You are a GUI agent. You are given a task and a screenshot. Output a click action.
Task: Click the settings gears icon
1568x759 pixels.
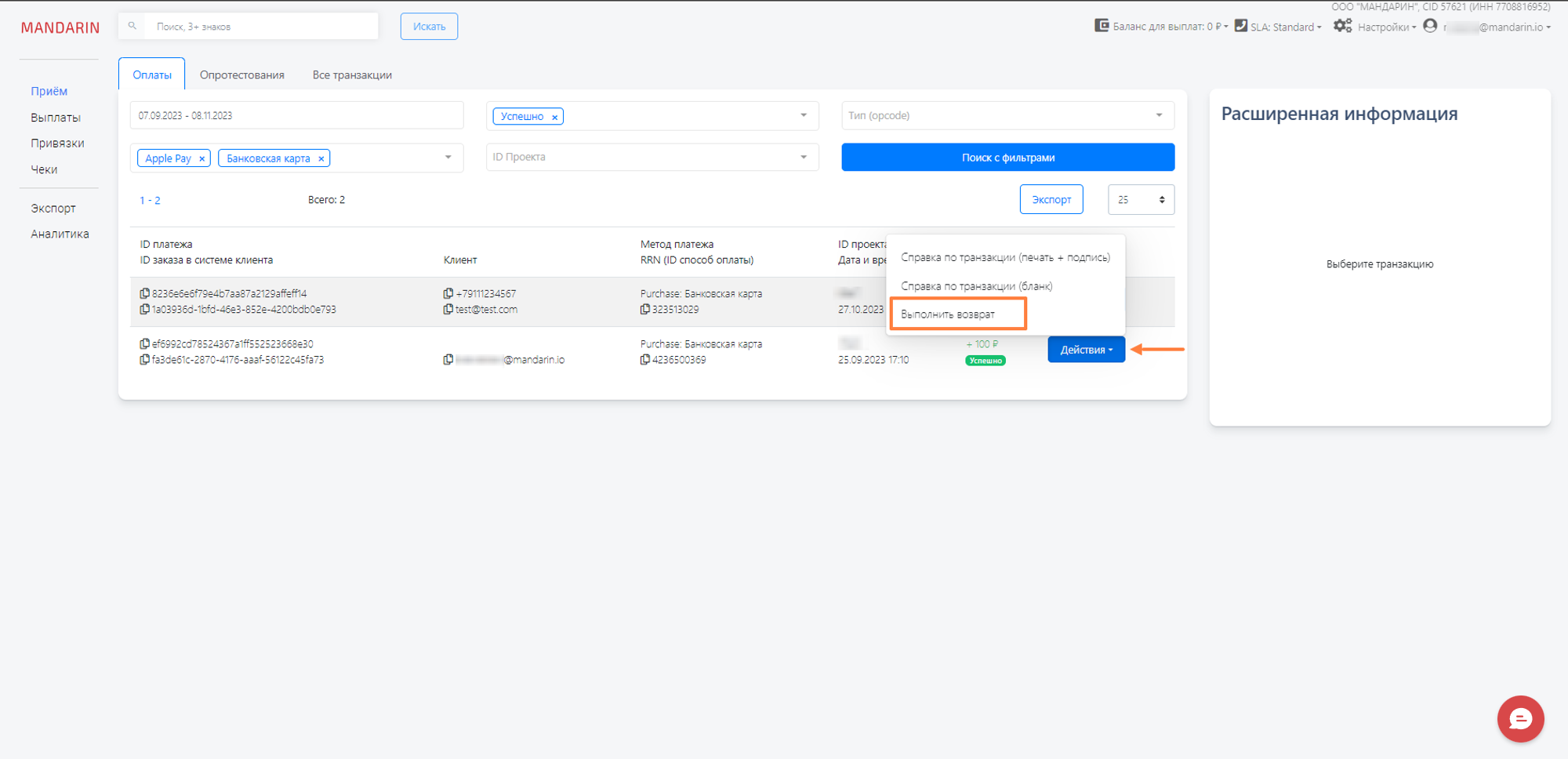[x=1342, y=26]
